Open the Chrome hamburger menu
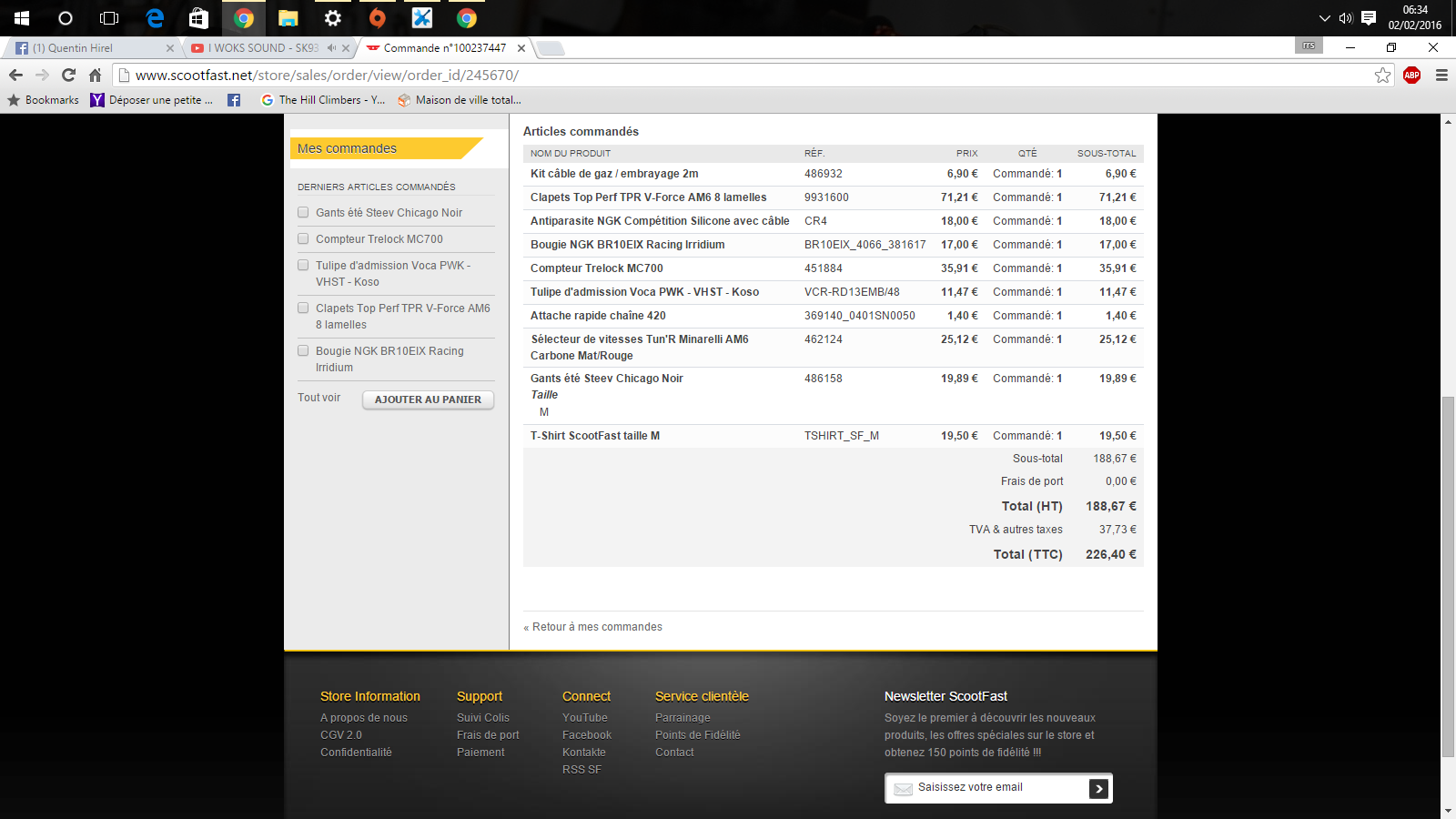 (x=1441, y=76)
